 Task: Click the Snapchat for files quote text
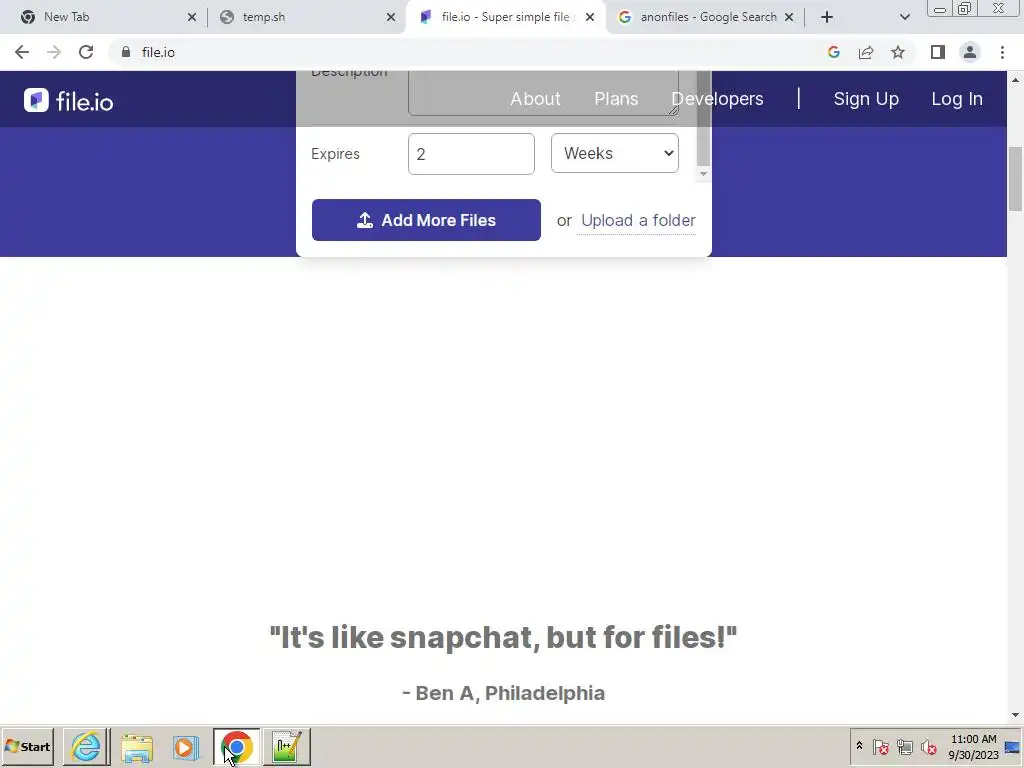(503, 637)
